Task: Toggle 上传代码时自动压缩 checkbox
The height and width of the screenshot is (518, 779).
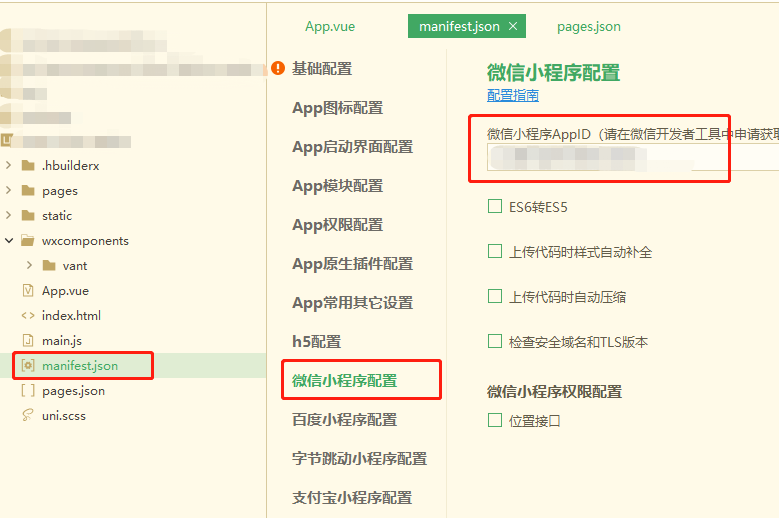Action: coord(495,296)
